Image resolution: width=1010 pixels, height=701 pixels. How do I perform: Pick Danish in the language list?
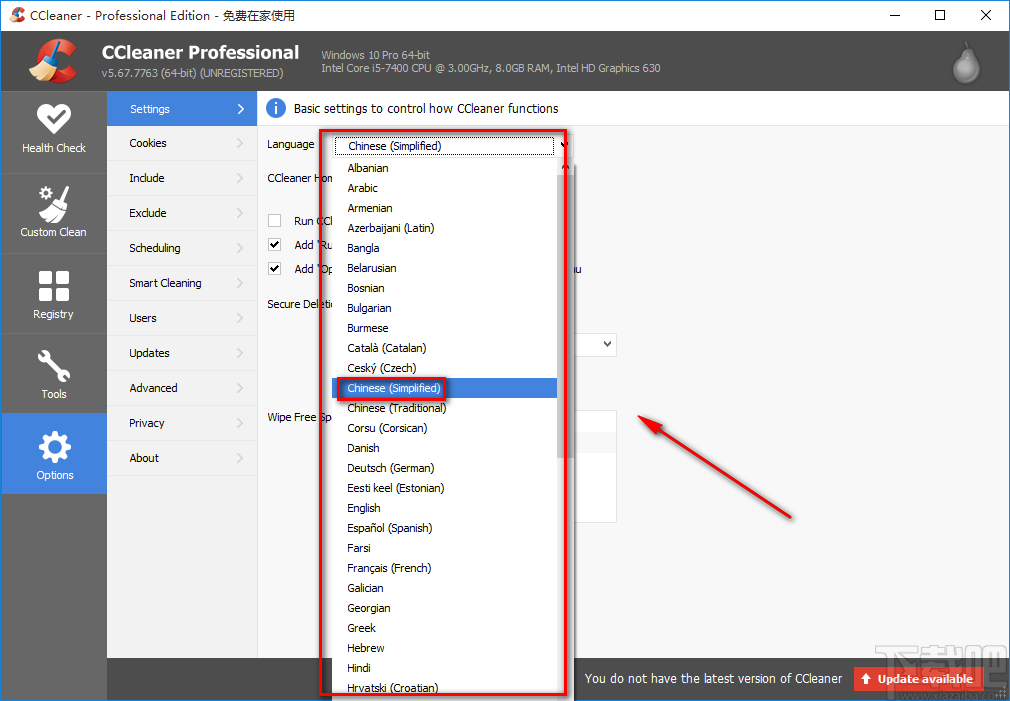pyautogui.click(x=444, y=448)
